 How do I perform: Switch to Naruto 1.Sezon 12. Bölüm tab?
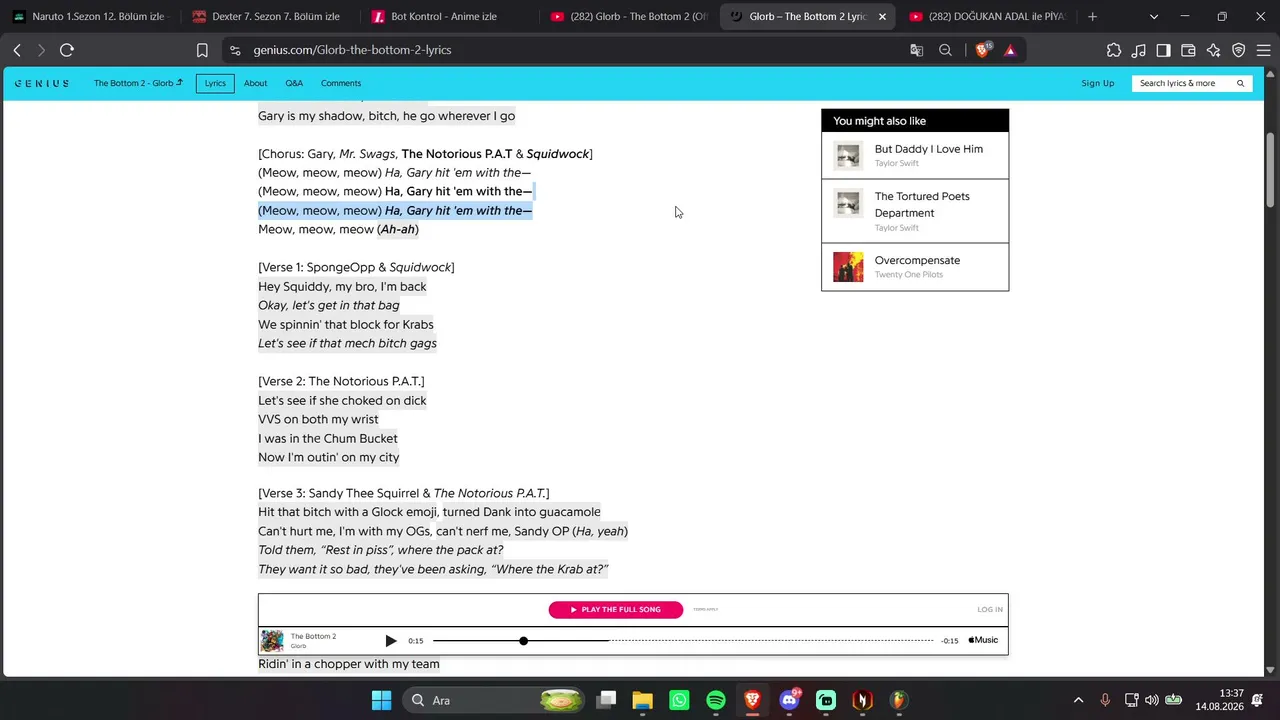(89, 16)
